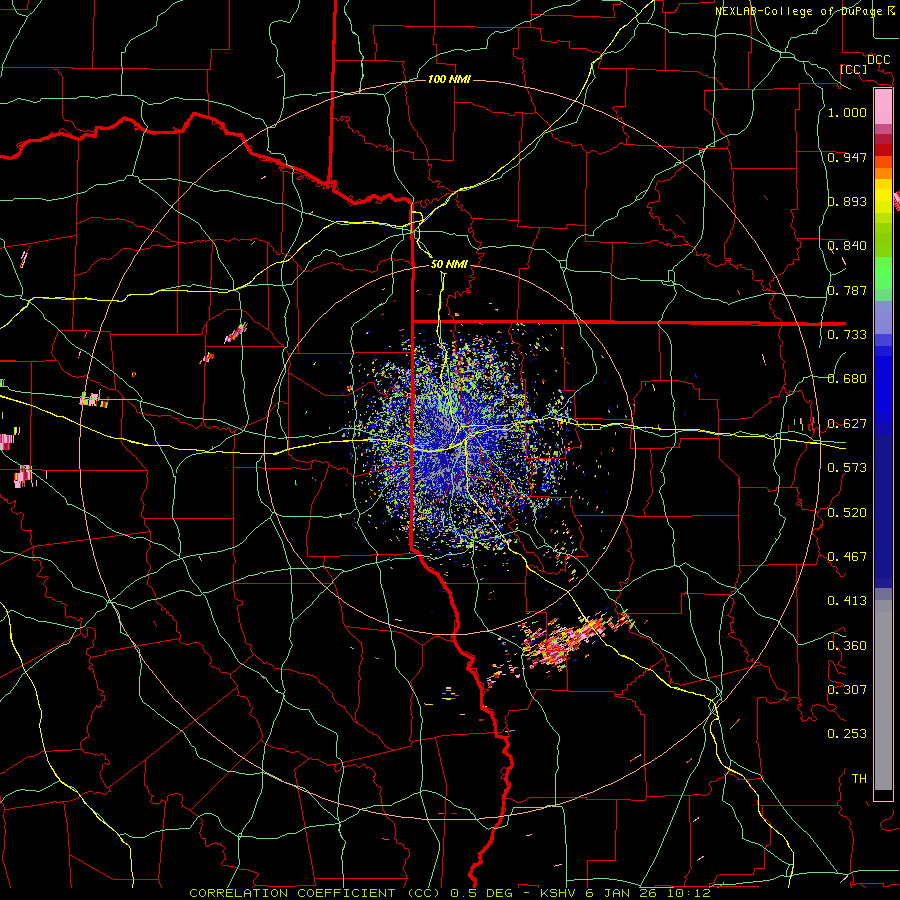This screenshot has width=900, height=900.
Task: Pick the gray swatch beside 0.307
Action: click(x=883, y=695)
